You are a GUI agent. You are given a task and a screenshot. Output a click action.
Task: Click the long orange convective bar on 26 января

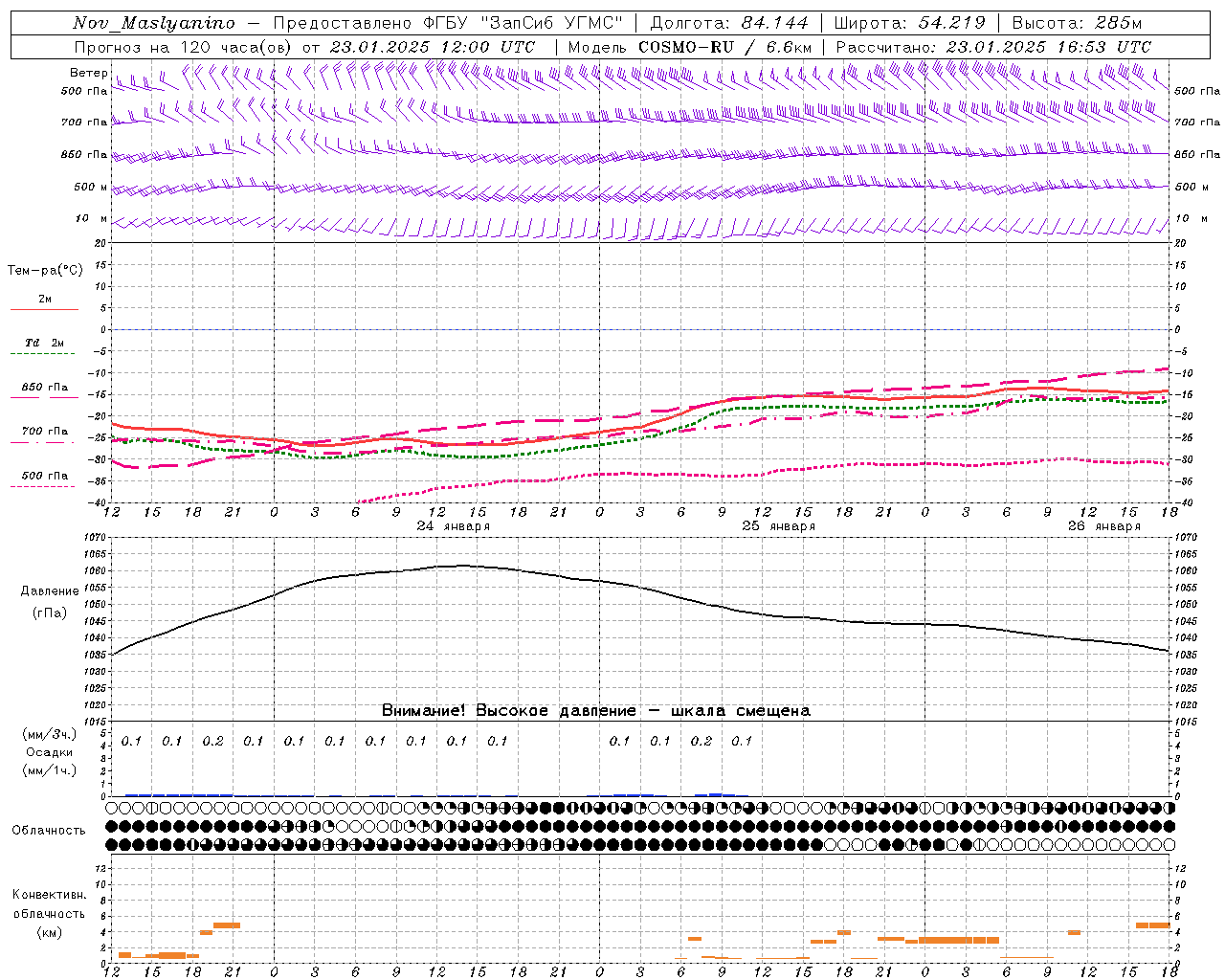coord(958,940)
